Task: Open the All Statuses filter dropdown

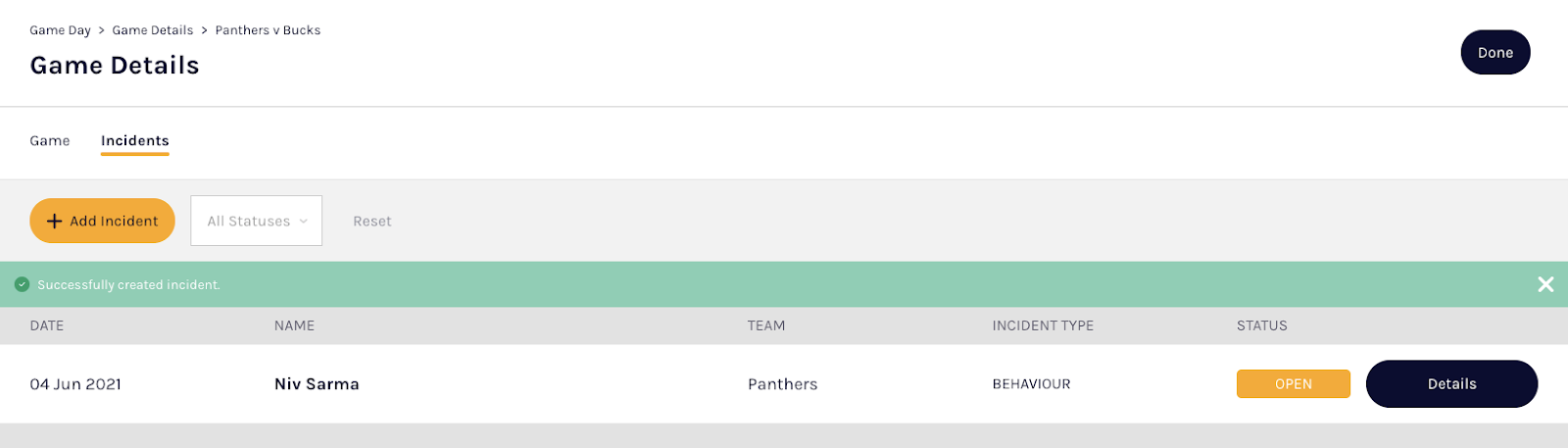Action: click(x=256, y=222)
